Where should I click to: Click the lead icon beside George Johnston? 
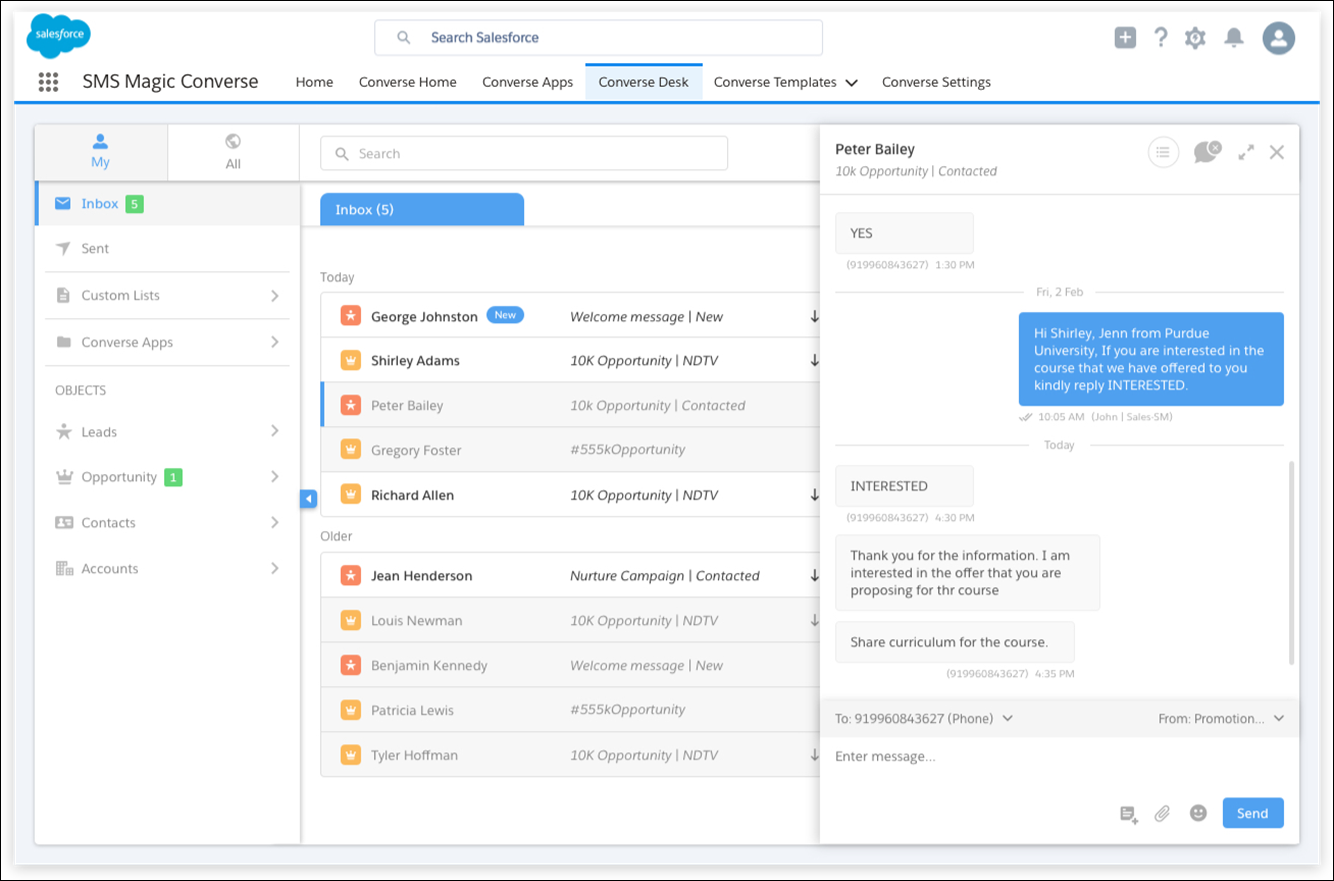[x=350, y=316]
